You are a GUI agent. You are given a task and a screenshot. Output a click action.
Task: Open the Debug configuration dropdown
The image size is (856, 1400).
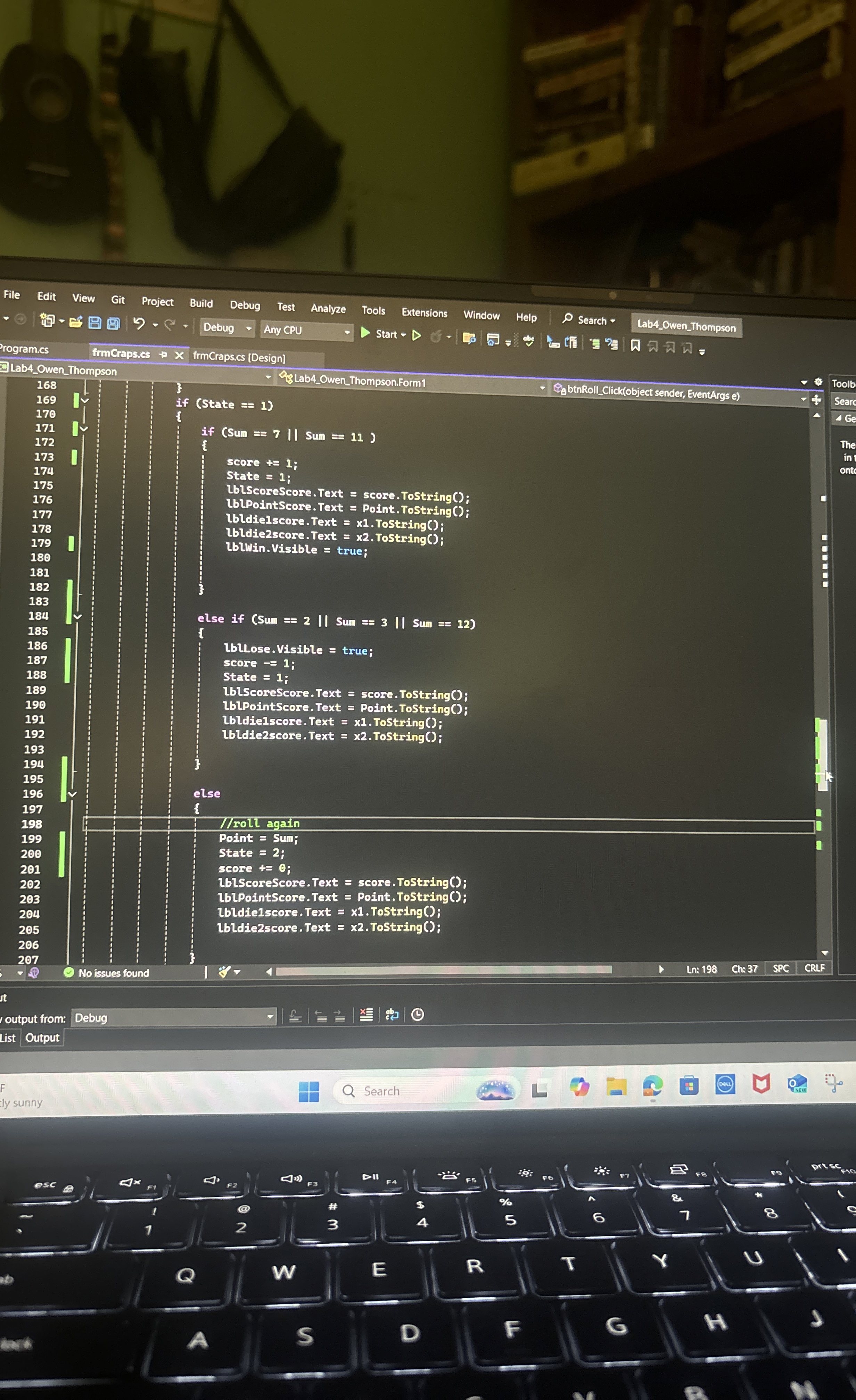(227, 328)
